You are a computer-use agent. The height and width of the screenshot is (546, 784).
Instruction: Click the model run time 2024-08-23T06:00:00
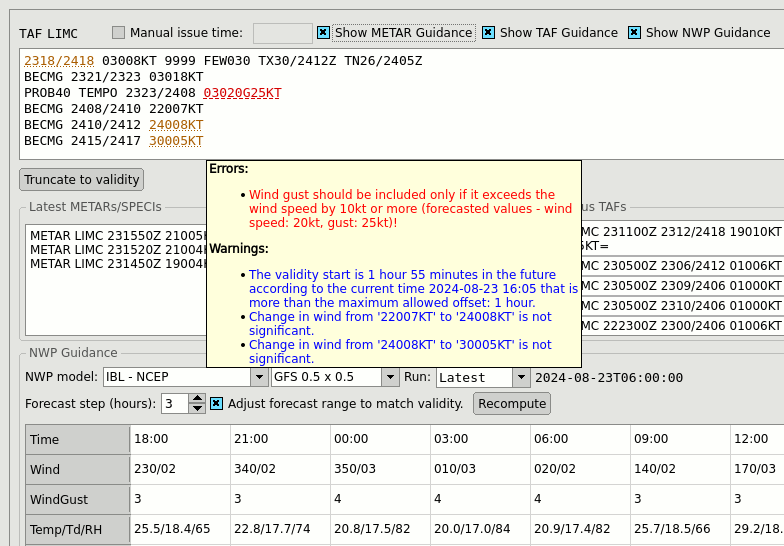pos(609,378)
